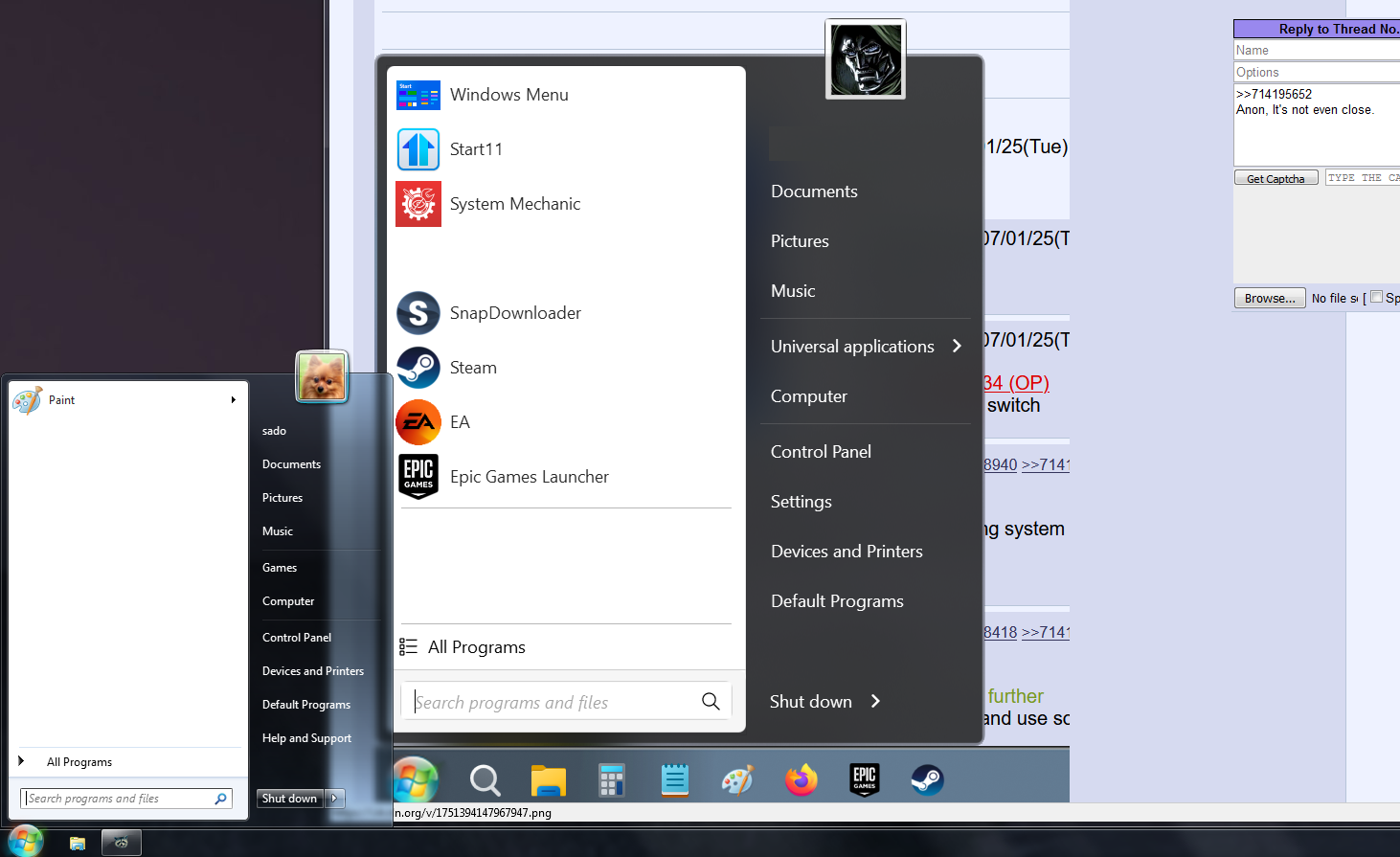Open Devices and Printers in the large start menu
1400x857 pixels.
click(x=847, y=552)
